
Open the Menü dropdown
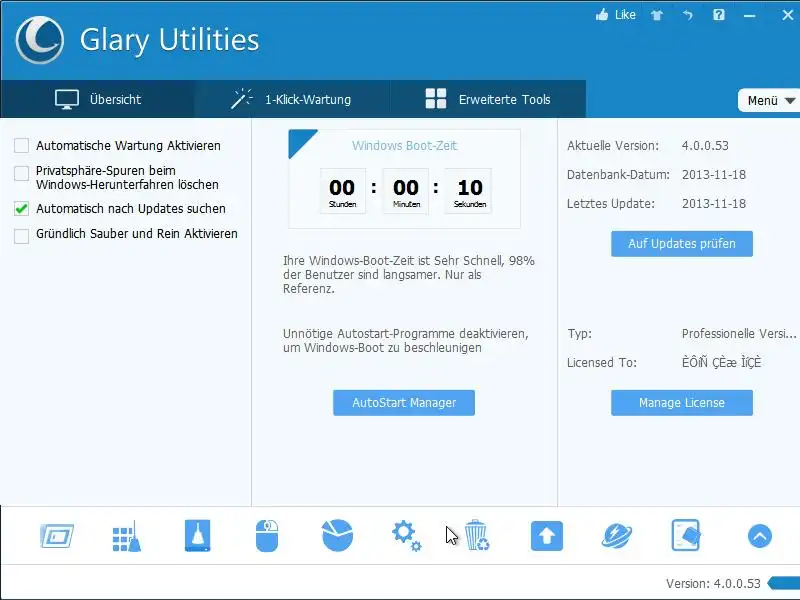pyautogui.click(x=769, y=101)
